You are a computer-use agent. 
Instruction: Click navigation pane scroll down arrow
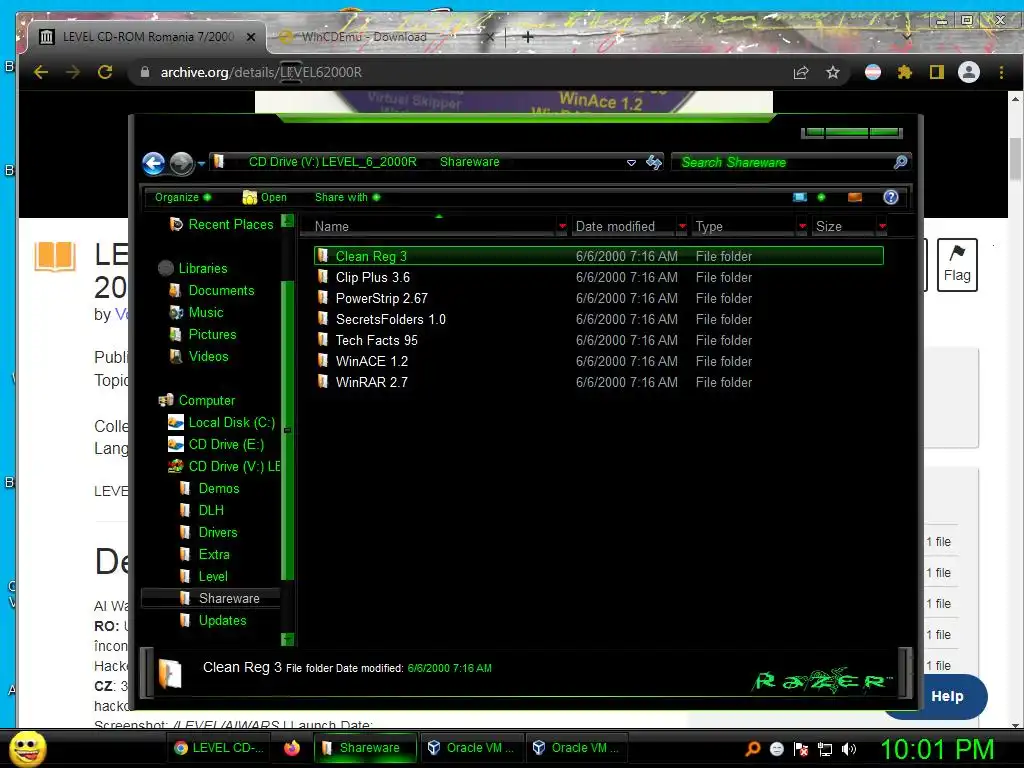287,639
